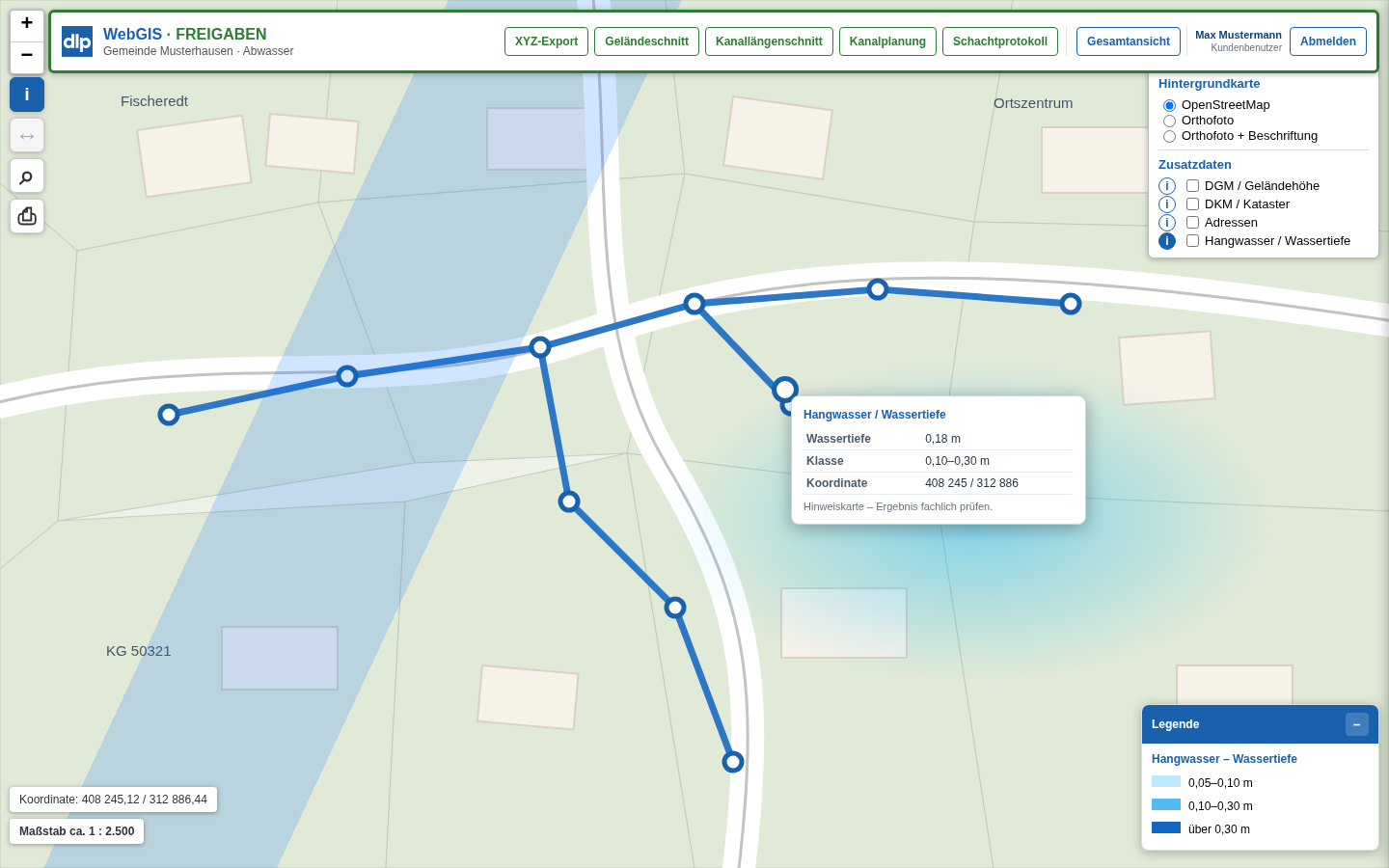Enable DKM / Kataster checkbox
The image size is (1389, 868).
pos(1192,204)
